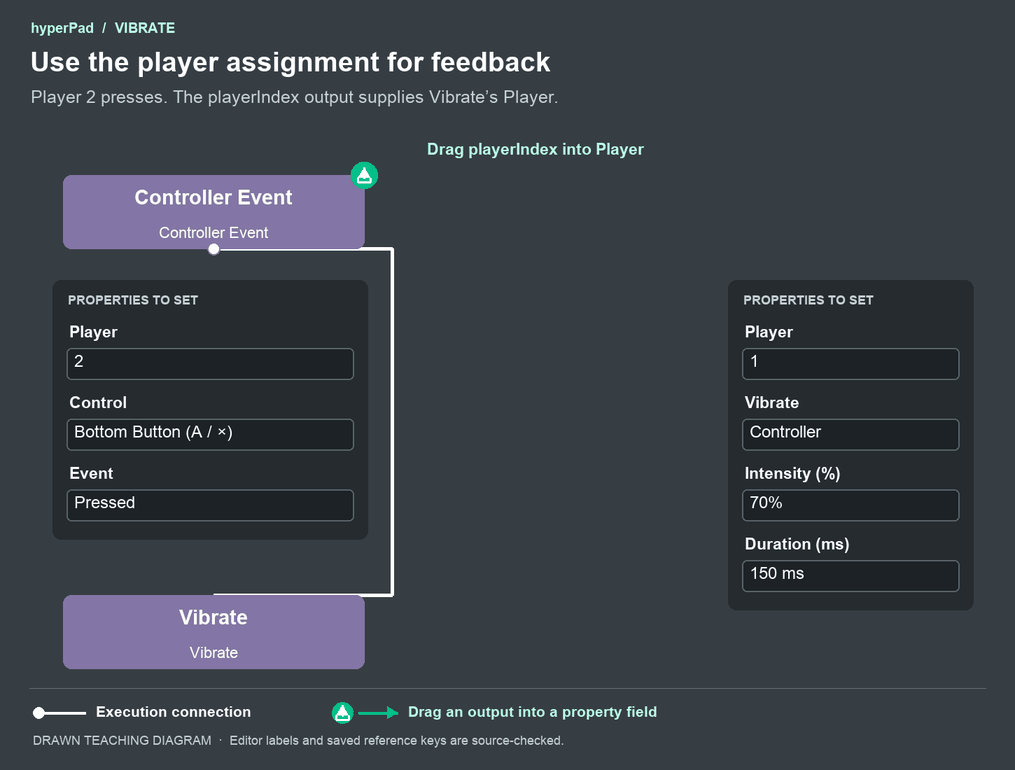Open the Control field Bottom Button (A / ×)
The height and width of the screenshot is (770, 1015).
coord(210,434)
